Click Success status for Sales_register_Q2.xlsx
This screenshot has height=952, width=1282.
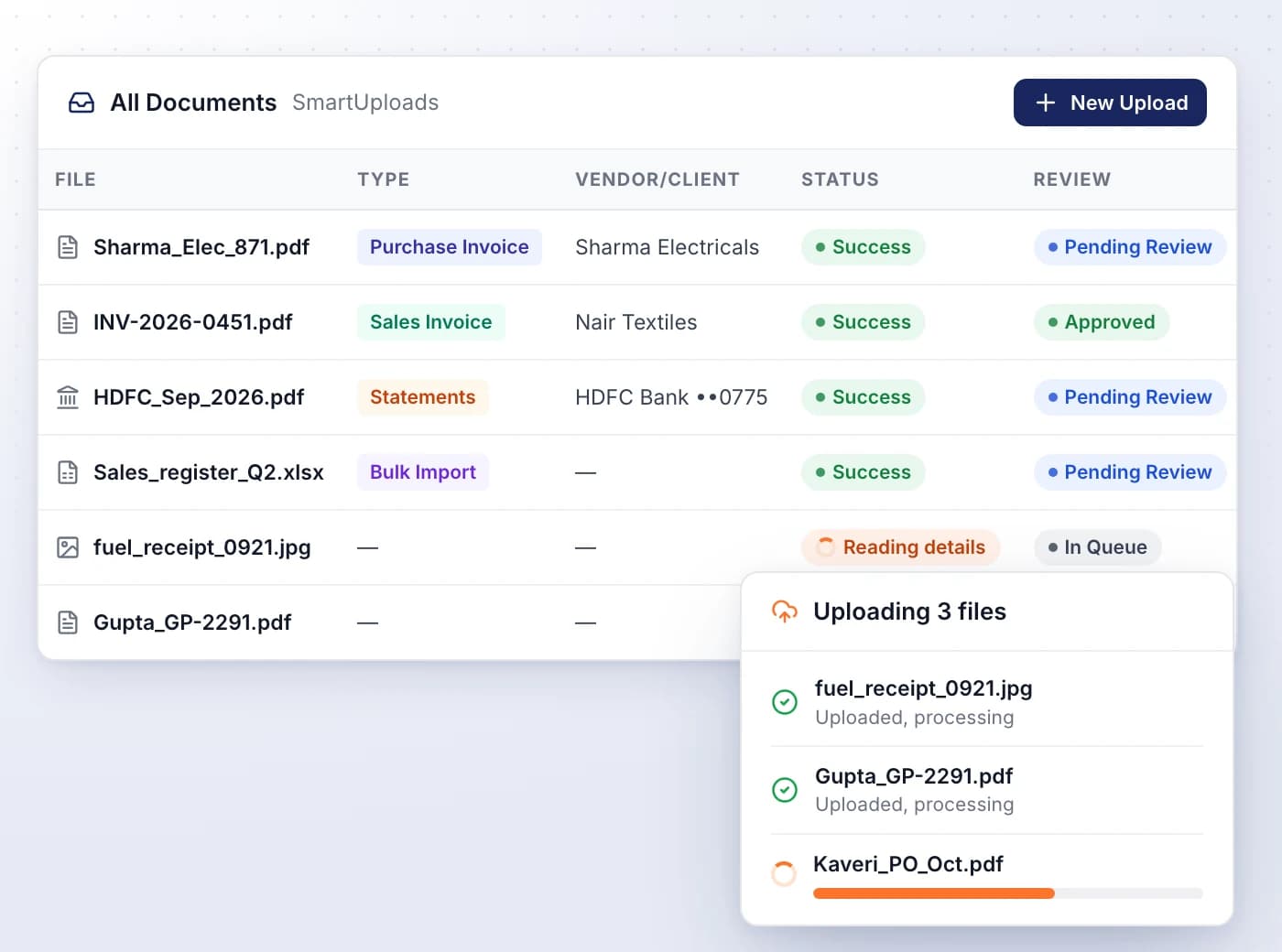click(x=864, y=472)
